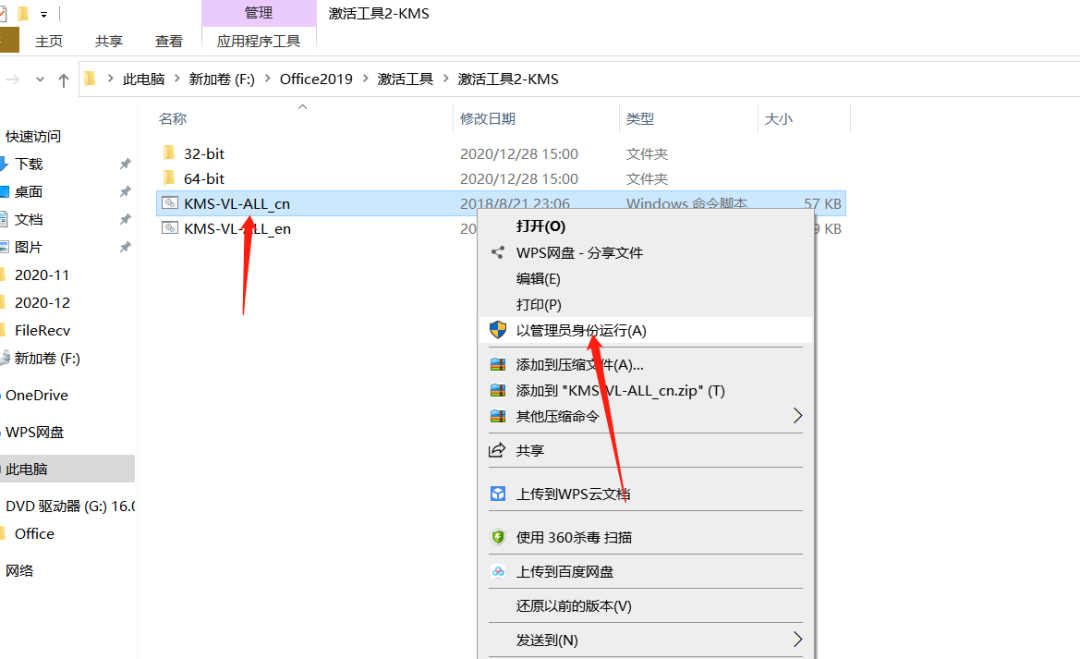Image resolution: width=1080 pixels, height=659 pixels.
Task: Open OneDrive in navigation pane
Action: 37,395
